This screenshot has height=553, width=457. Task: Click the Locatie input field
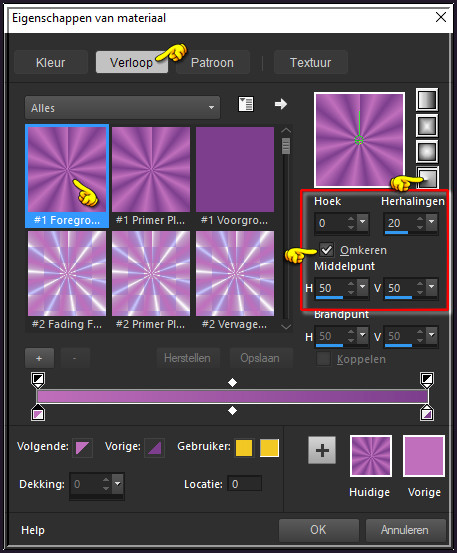(x=244, y=484)
